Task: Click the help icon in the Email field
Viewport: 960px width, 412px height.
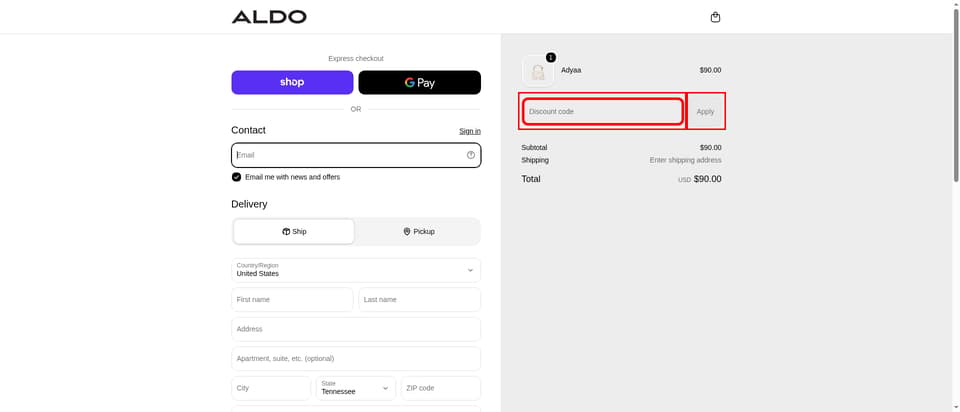Action: click(471, 155)
